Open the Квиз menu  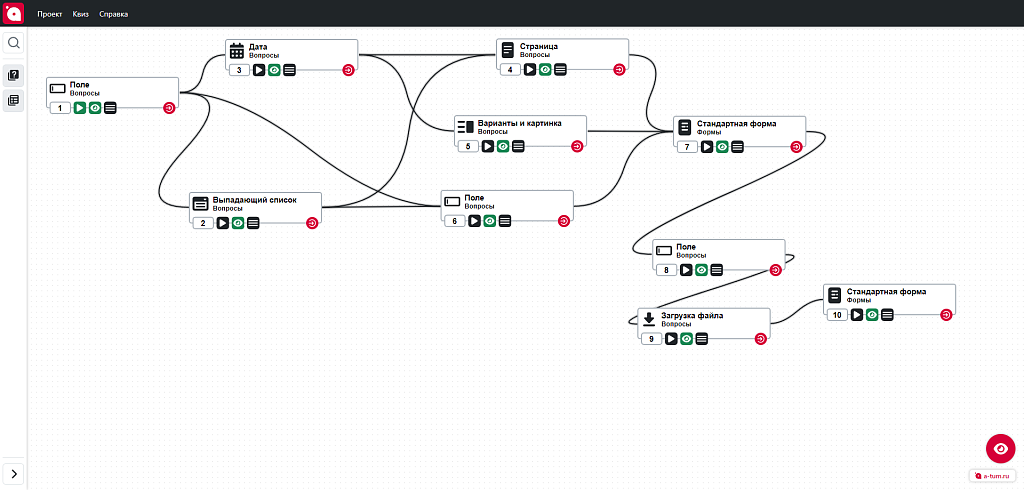[x=81, y=14]
